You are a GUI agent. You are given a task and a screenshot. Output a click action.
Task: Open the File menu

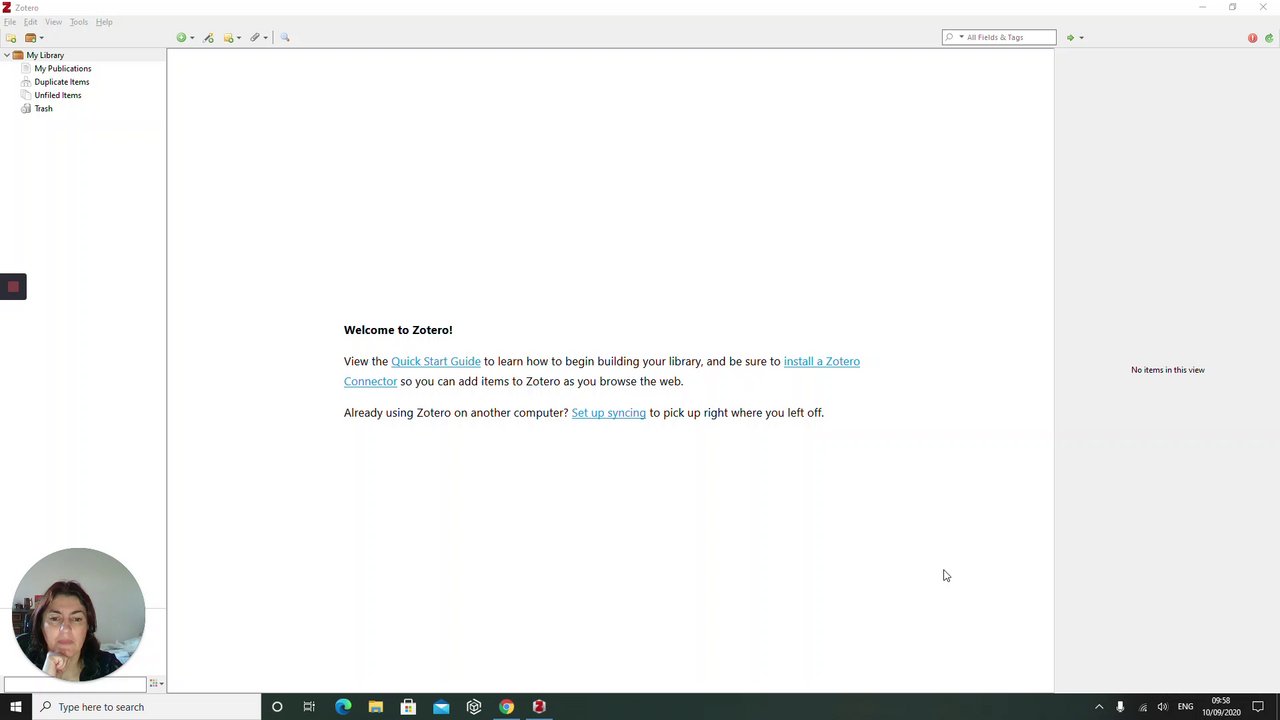tap(10, 22)
